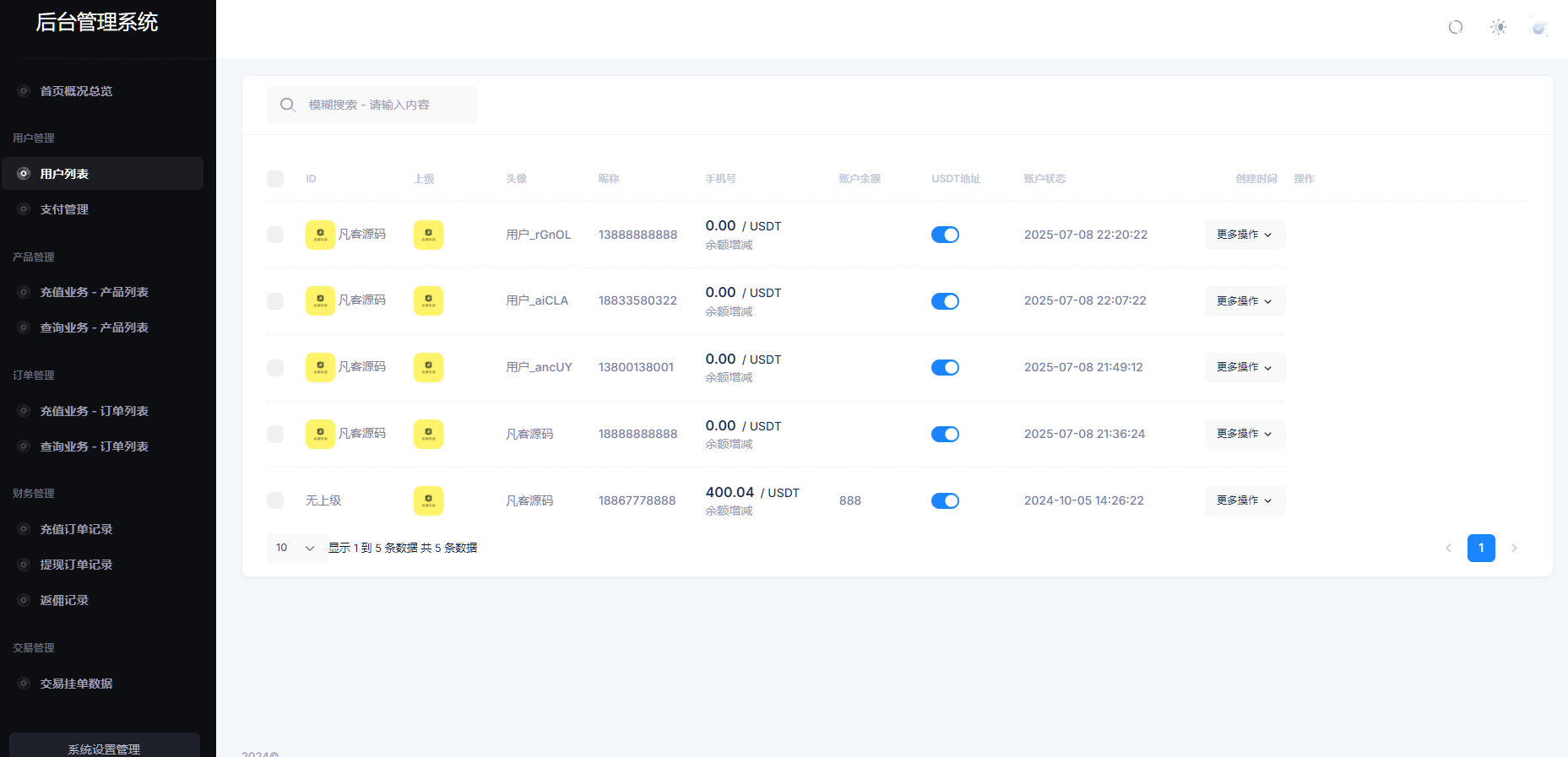
Task: Click avatar image of user 用户_rGnOL
Action: (x=428, y=235)
